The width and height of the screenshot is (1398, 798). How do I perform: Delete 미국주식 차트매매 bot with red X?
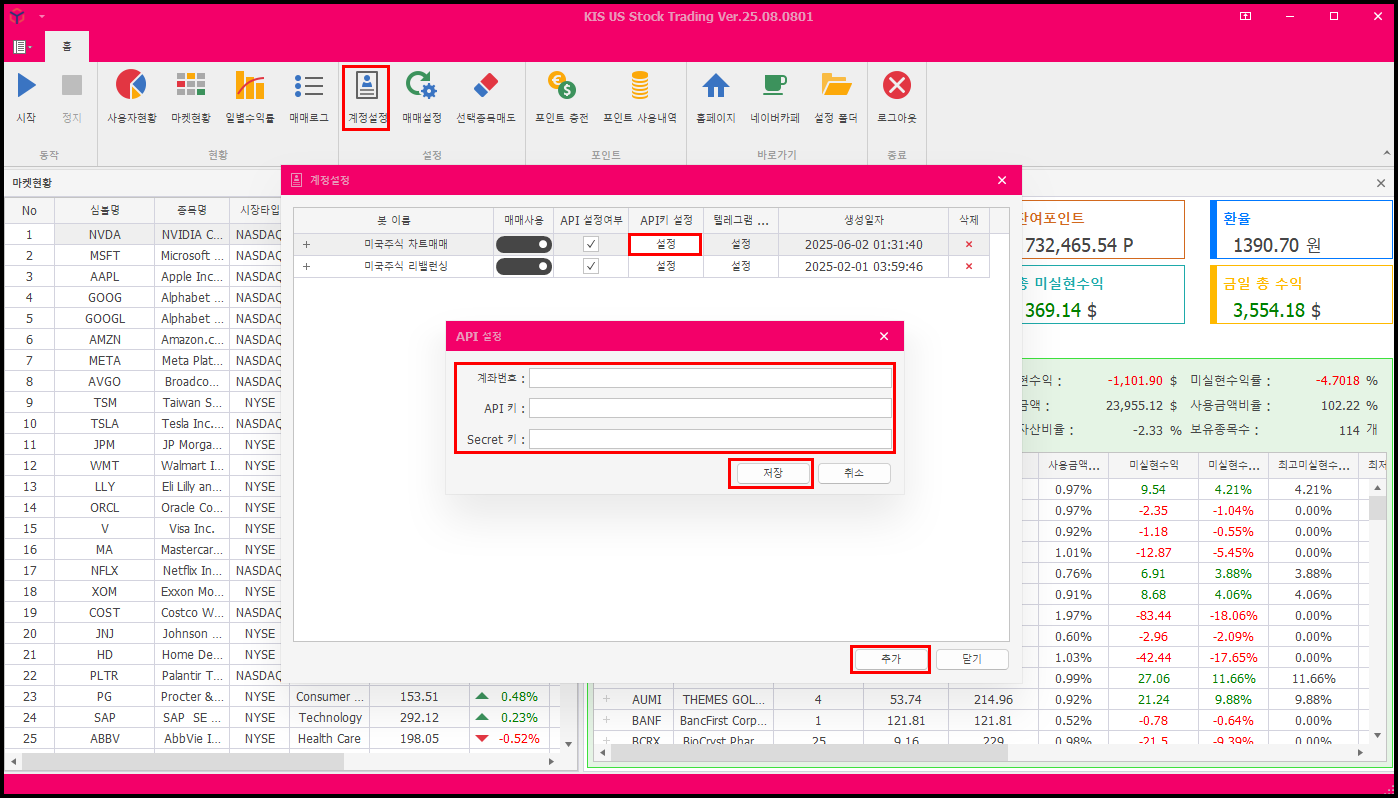tap(968, 245)
